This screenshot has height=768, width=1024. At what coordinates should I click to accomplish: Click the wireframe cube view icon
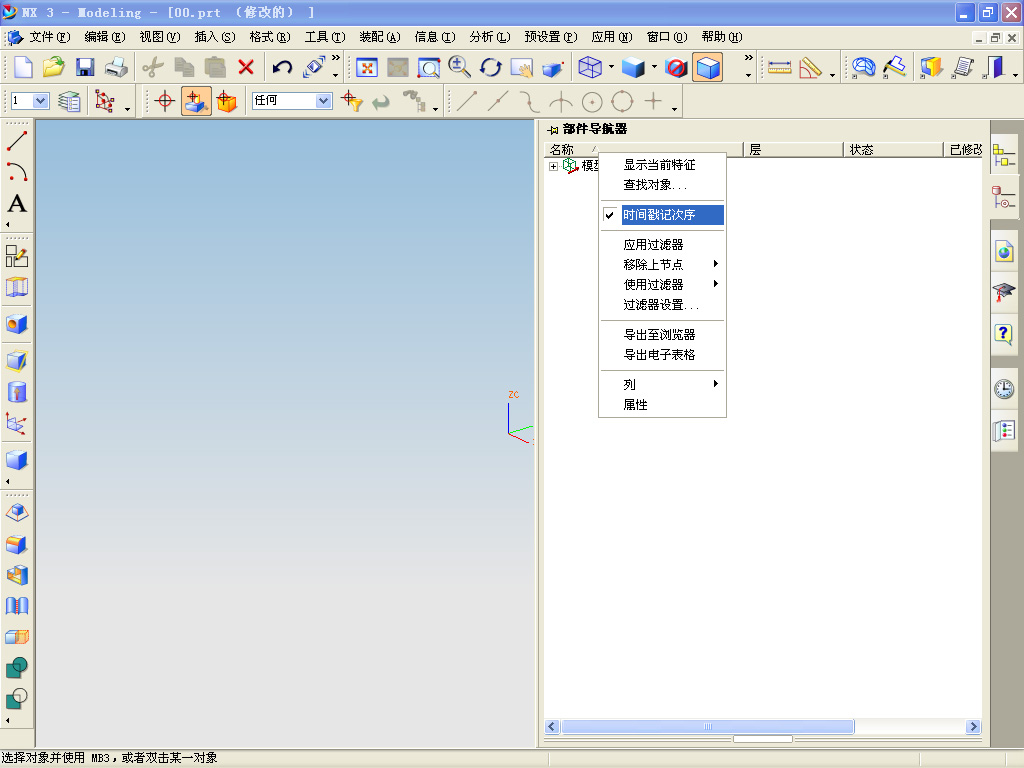pyautogui.click(x=590, y=67)
